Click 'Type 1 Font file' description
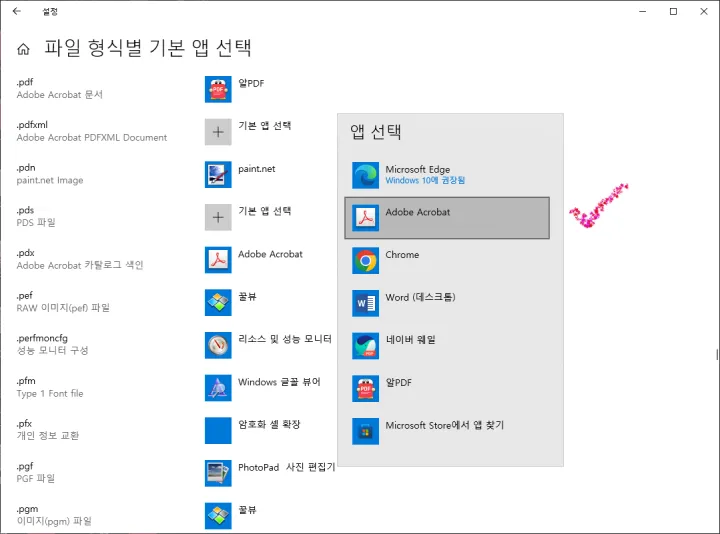Screen dimensions: 720x534 [50, 393]
